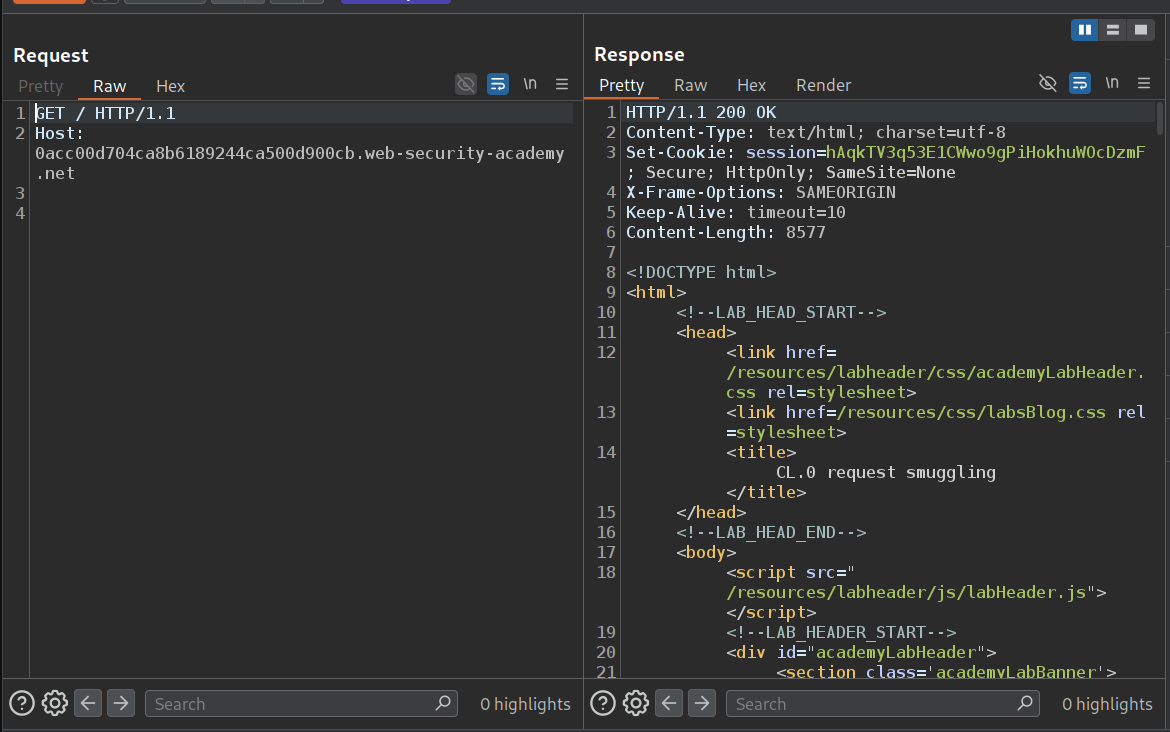The image size is (1170, 732).
Task: Go to next match in response search
Action: tap(702, 703)
